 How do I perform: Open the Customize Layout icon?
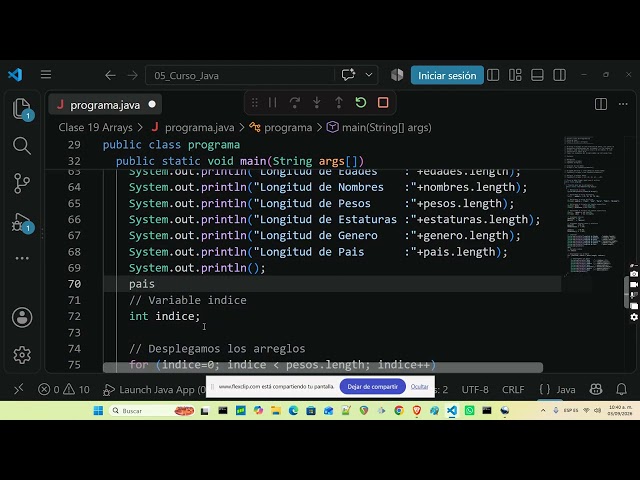coord(515,75)
